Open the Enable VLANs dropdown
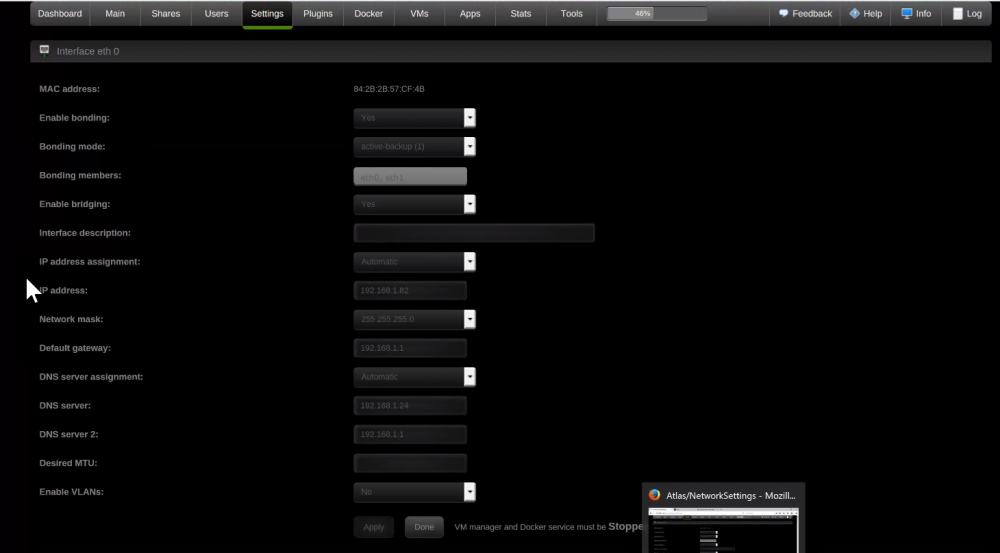 pyautogui.click(x=415, y=492)
